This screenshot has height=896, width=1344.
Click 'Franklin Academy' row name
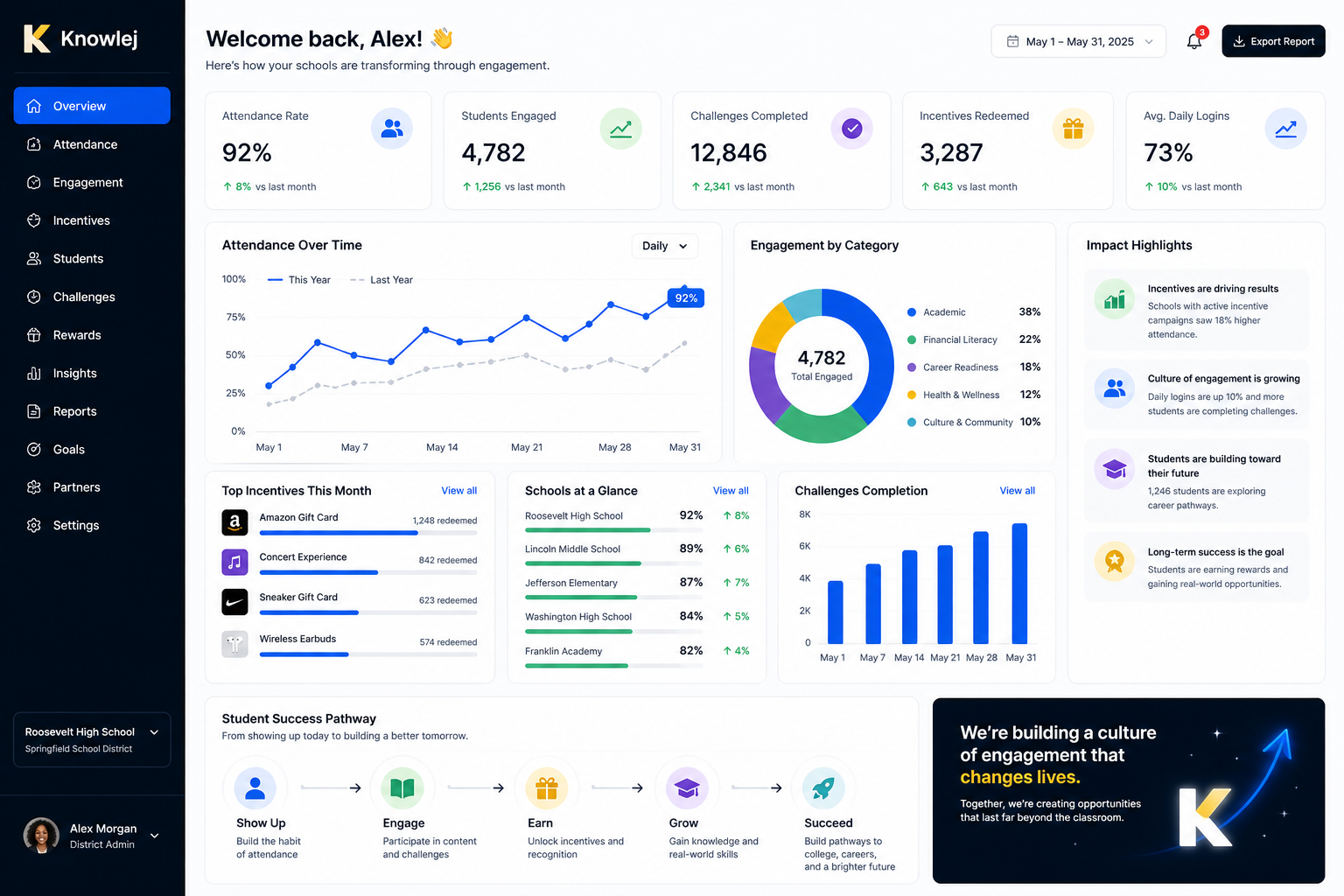click(x=563, y=651)
